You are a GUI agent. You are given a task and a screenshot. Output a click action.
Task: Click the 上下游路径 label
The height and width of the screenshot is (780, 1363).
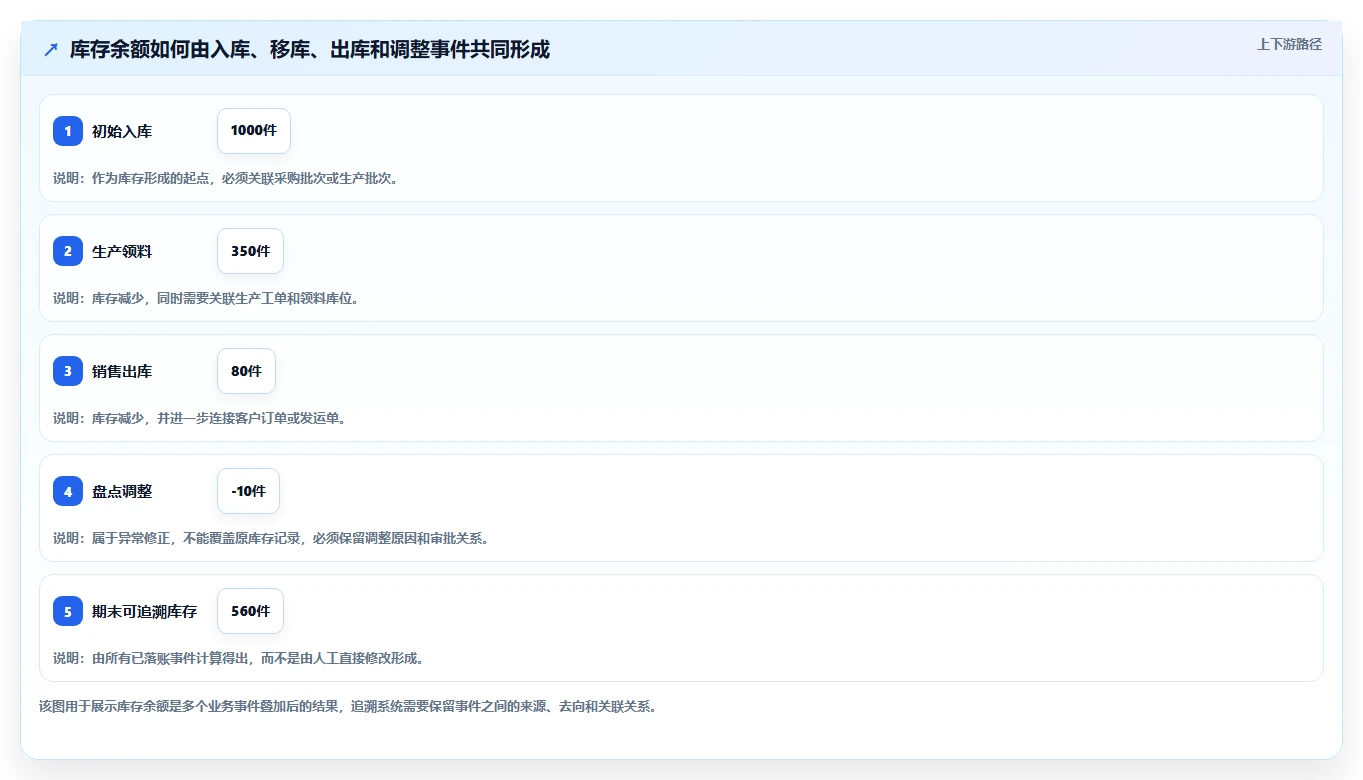click(1289, 44)
